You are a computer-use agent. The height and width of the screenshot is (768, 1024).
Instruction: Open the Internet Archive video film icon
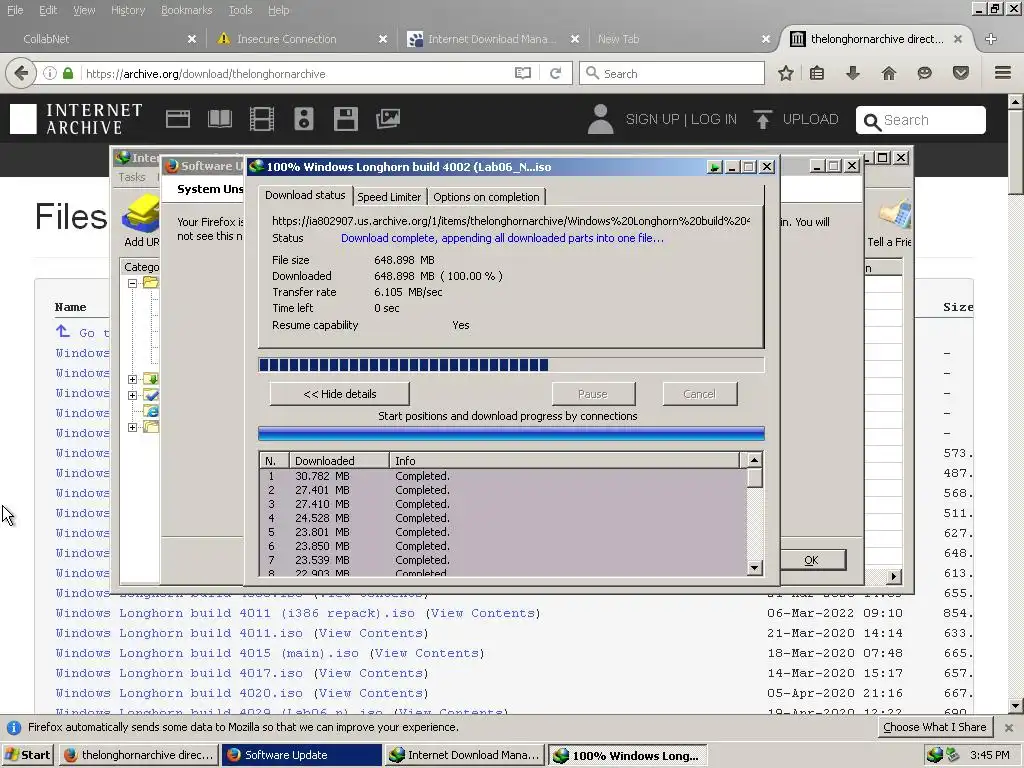[x=262, y=119]
